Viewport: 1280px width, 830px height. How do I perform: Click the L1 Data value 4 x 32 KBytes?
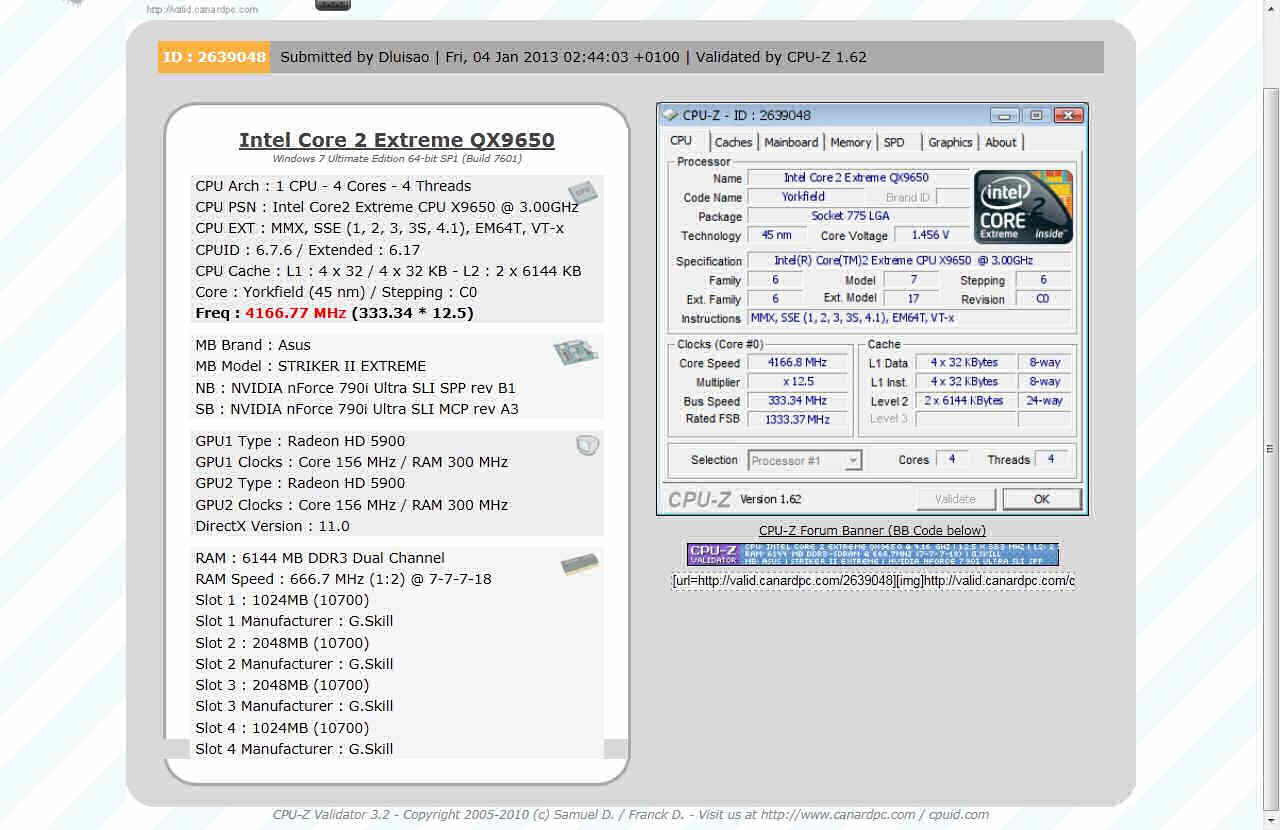pos(964,363)
